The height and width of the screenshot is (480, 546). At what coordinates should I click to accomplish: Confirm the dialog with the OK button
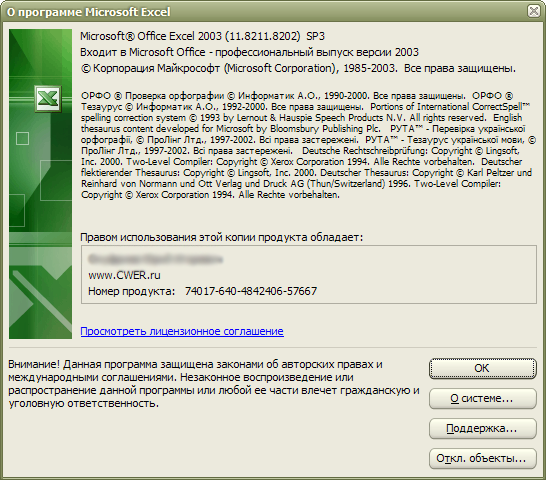tap(483, 368)
